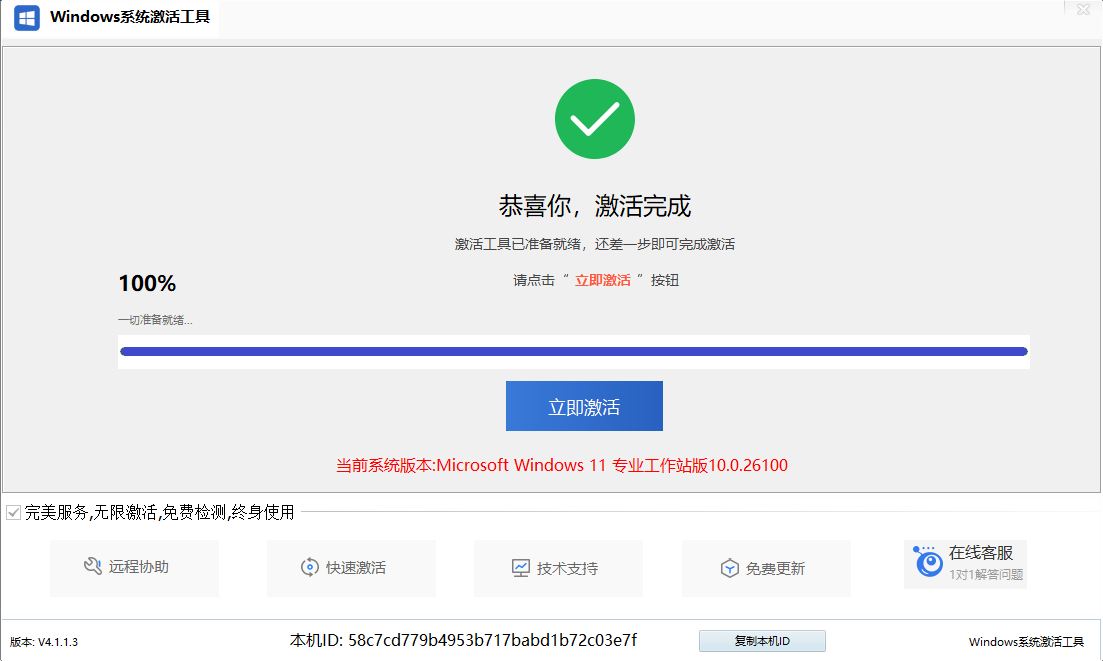Viewport: 1103px width, 661px height.
Task: Click the bottom-right Windows系统激活工具 label
Action: (1026, 642)
